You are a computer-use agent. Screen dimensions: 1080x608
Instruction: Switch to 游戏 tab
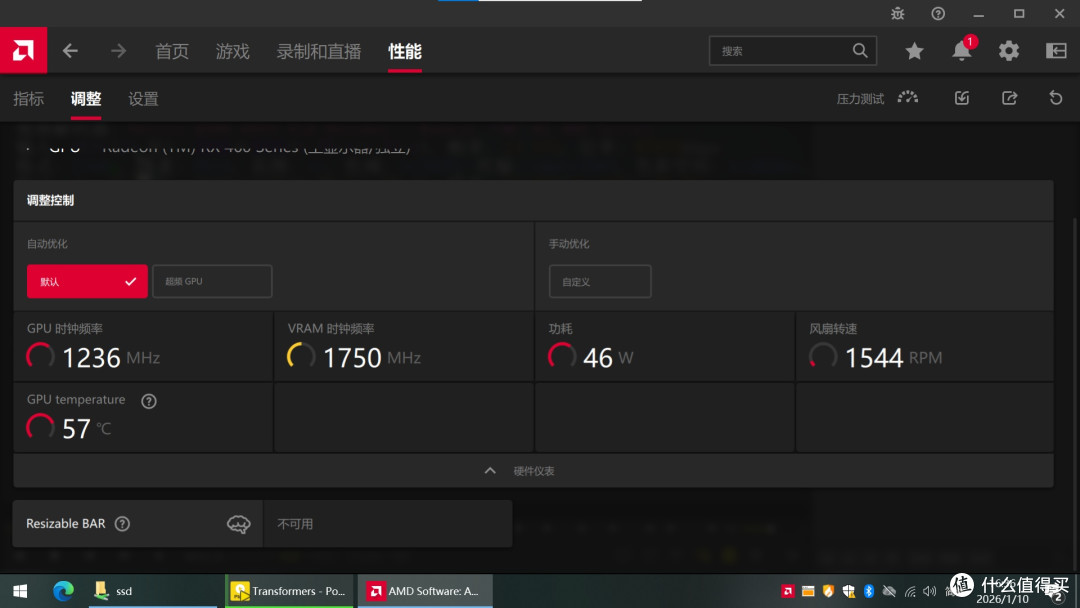tap(232, 51)
